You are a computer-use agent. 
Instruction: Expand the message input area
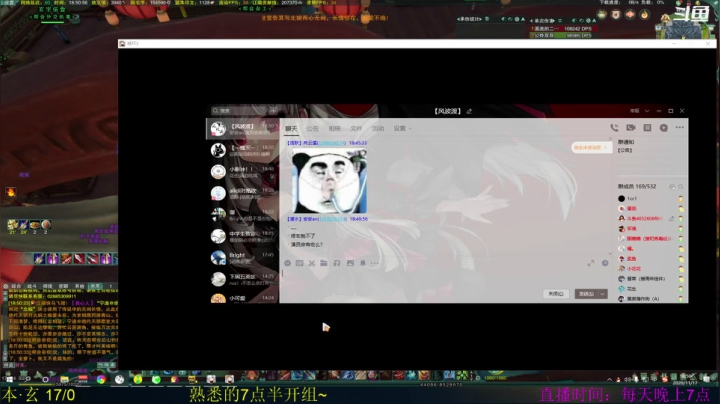tap(591, 263)
